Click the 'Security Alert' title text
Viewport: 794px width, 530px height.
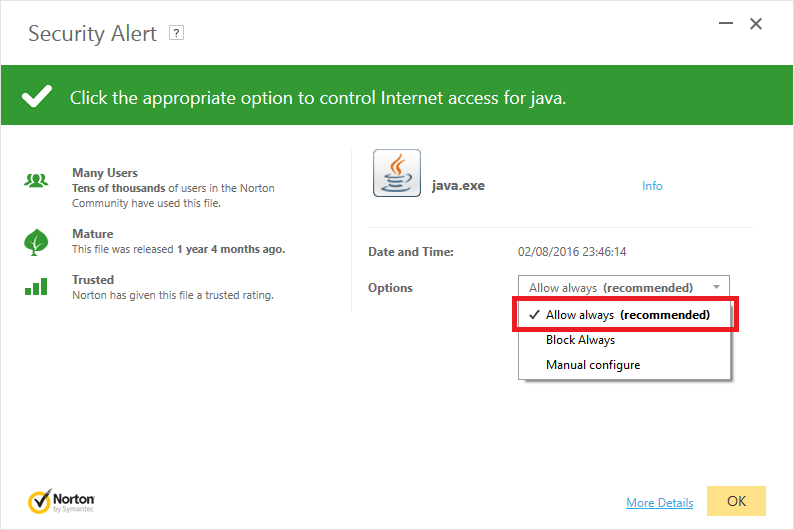pyautogui.click(x=92, y=34)
